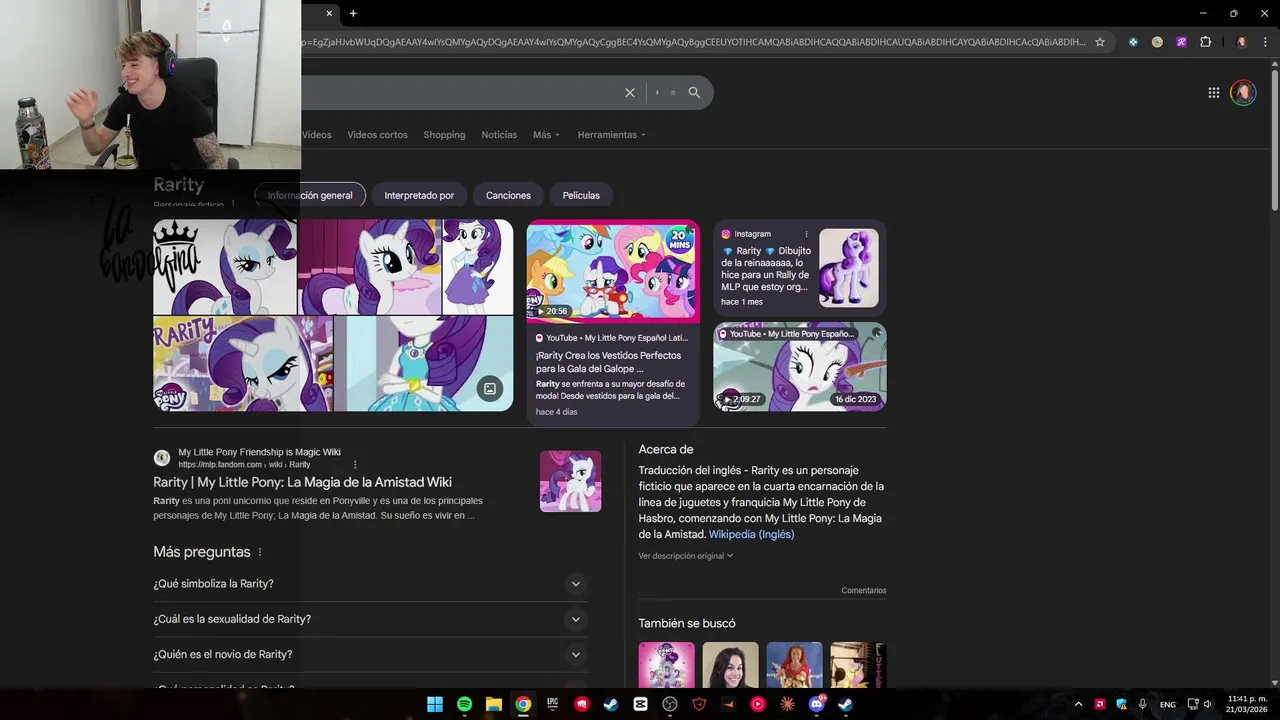Open the Google account avatar menu

tap(1243, 92)
